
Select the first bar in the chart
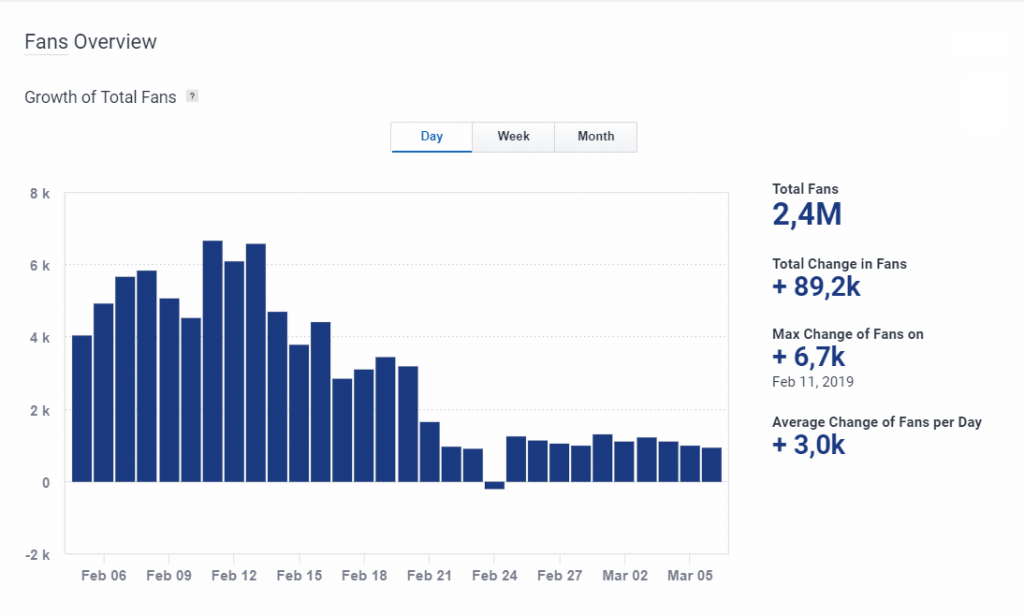click(x=82, y=408)
